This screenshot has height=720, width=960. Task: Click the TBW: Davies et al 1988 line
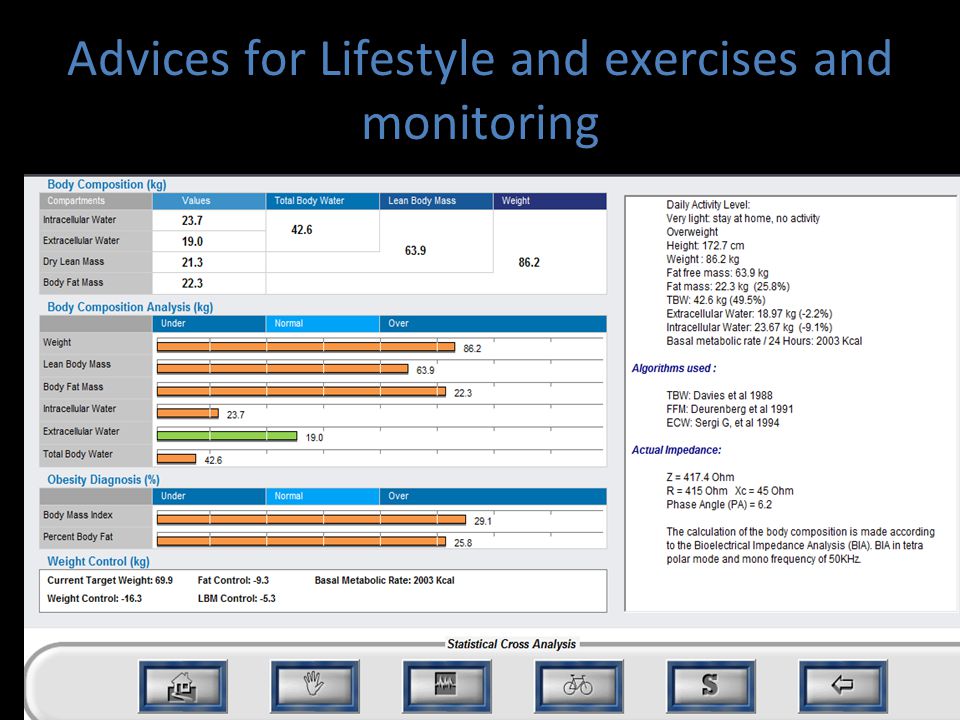click(x=719, y=396)
